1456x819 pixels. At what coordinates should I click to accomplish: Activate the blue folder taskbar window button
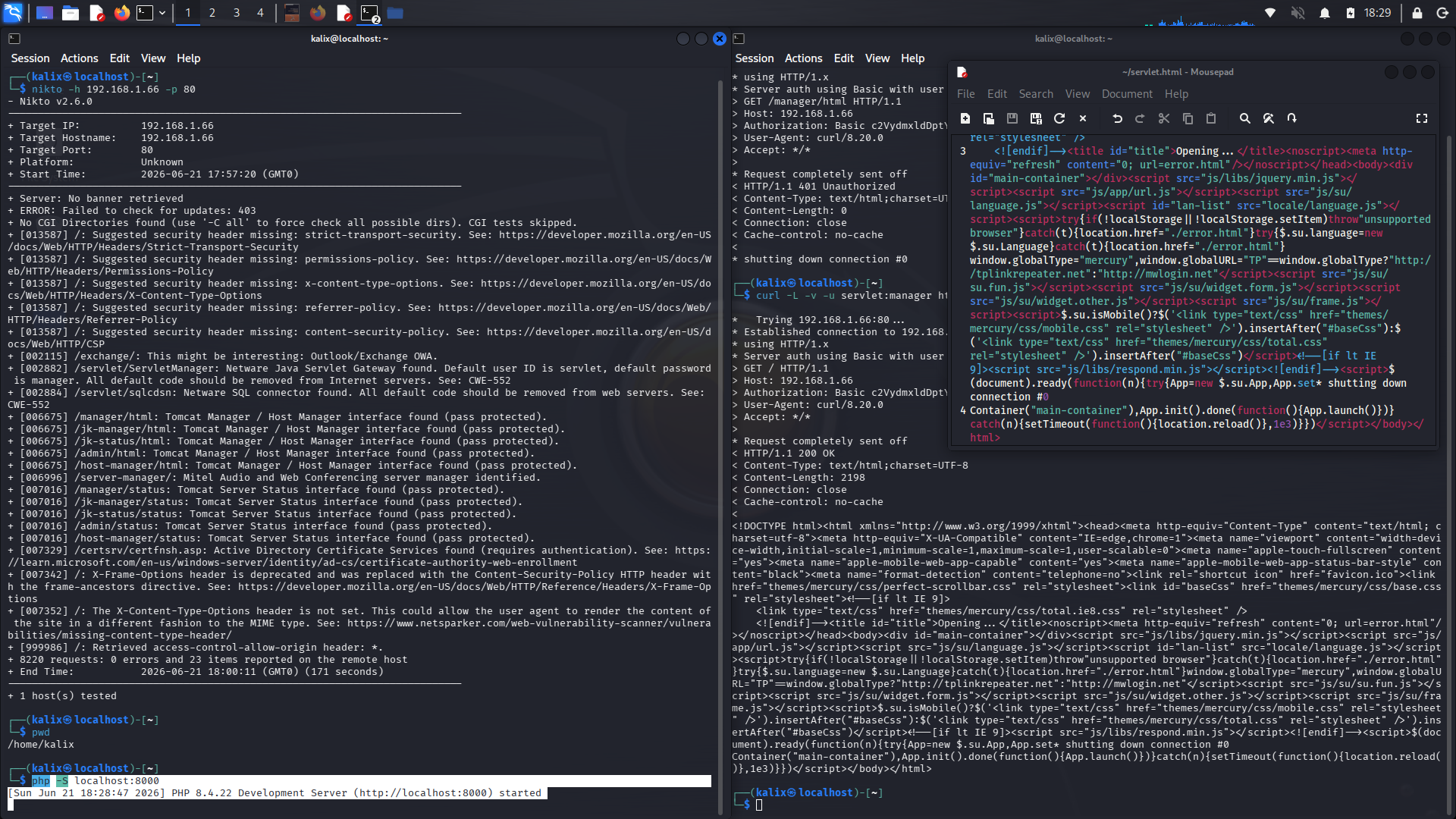(x=395, y=13)
